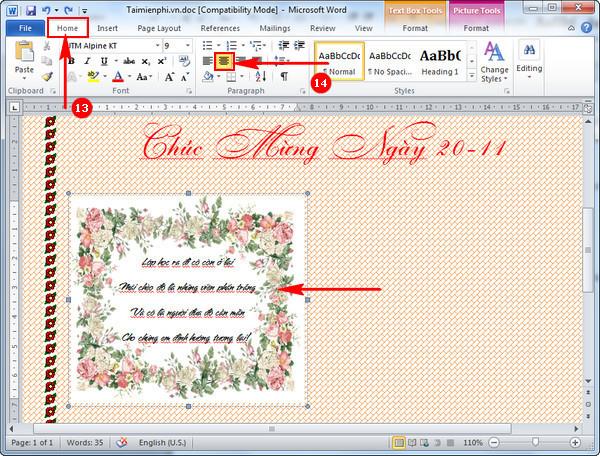Image resolution: width=600 pixels, height=456 pixels.
Task: Select the floral frame picture
Action: (x=186, y=298)
